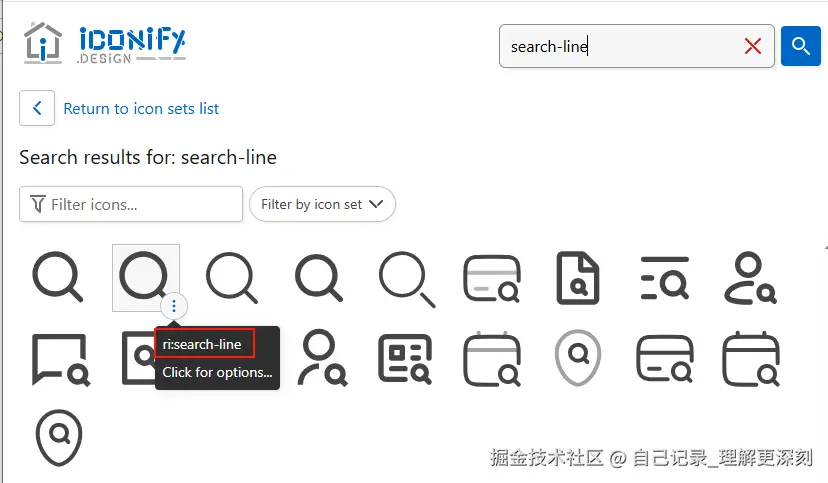Image resolution: width=828 pixels, height=483 pixels.
Task: Click the Click for options tooltip text
Action: point(217,372)
